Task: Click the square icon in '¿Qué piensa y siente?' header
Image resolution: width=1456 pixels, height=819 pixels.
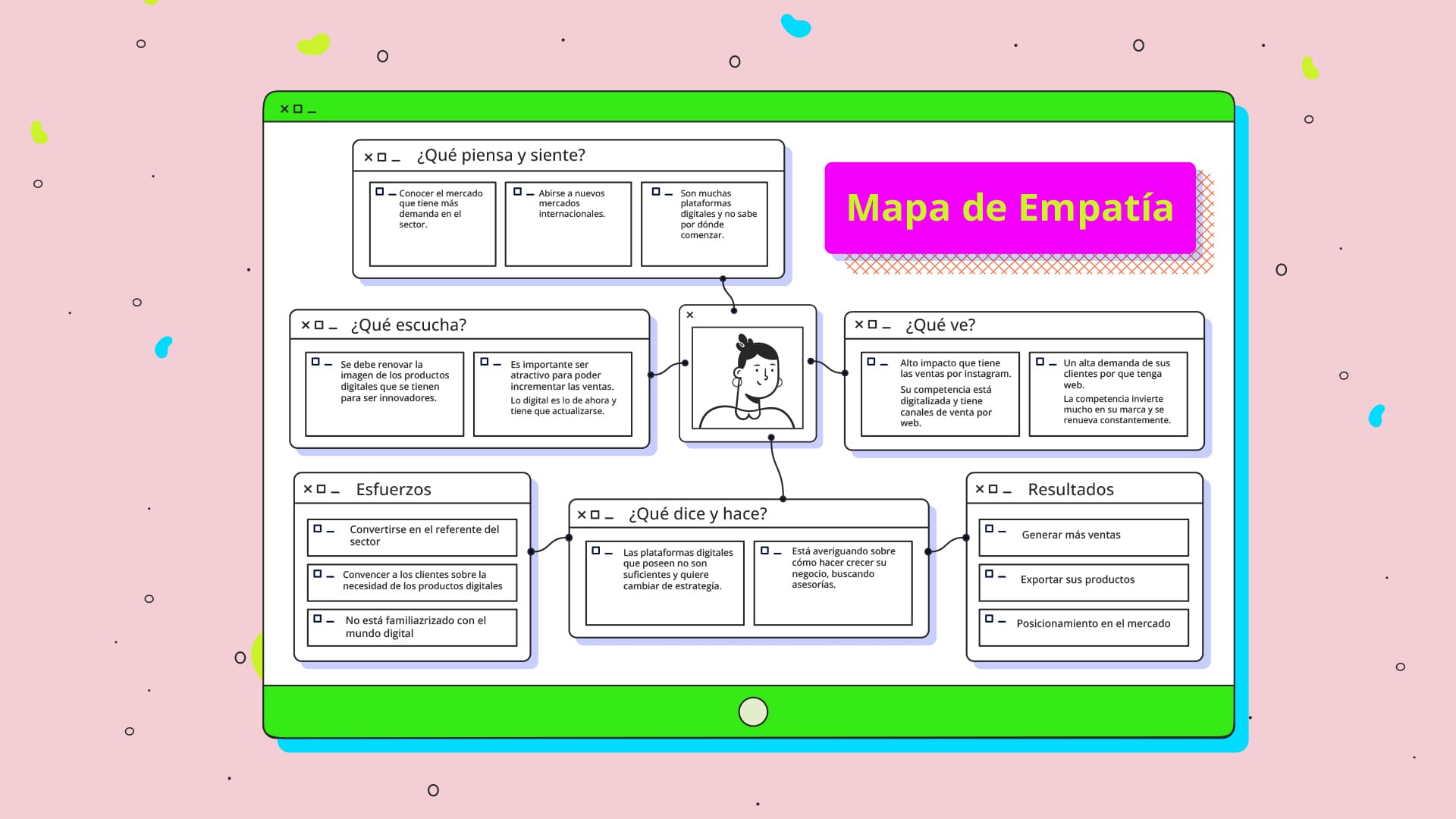Action: pyautogui.click(x=381, y=157)
